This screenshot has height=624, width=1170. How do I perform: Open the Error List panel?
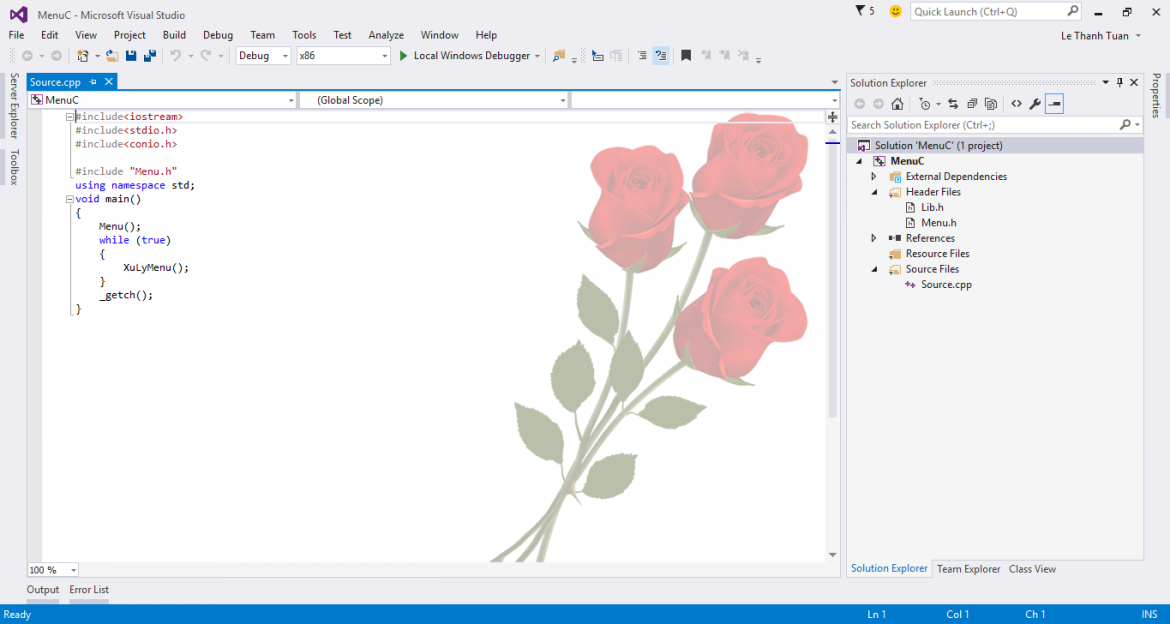point(89,590)
